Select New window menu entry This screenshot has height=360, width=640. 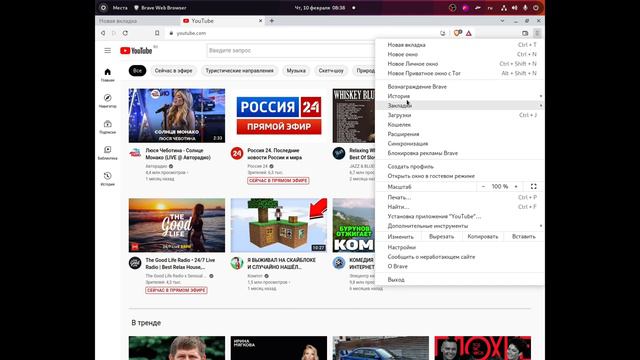tap(460, 54)
